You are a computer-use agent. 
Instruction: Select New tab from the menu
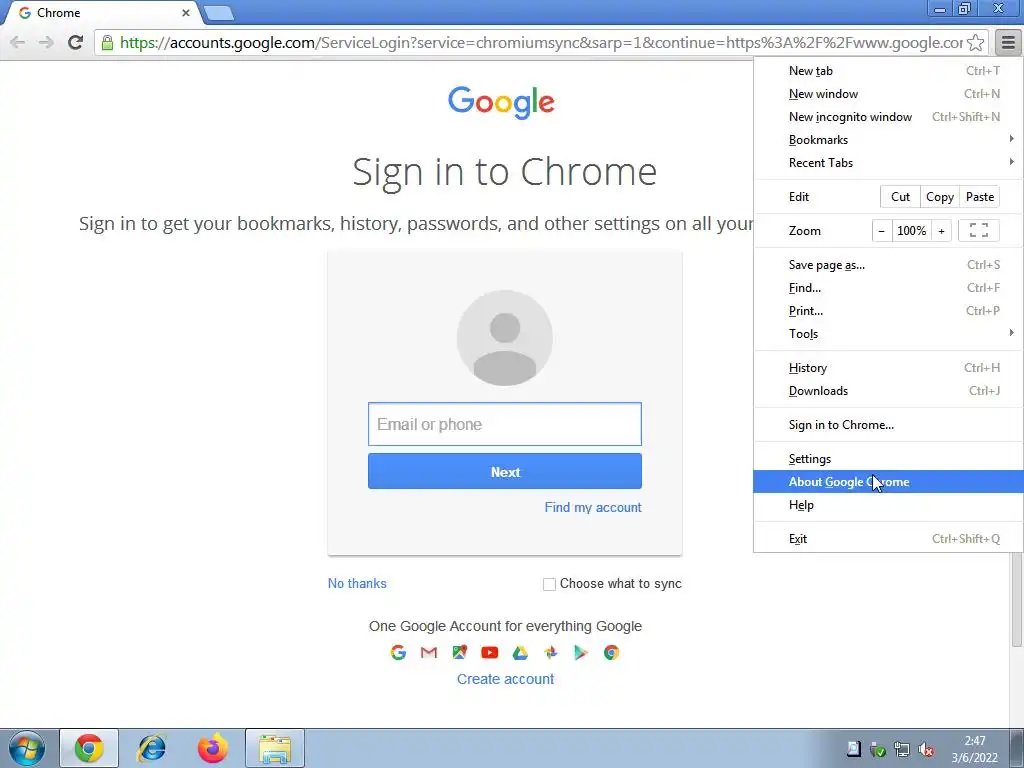coord(888,71)
